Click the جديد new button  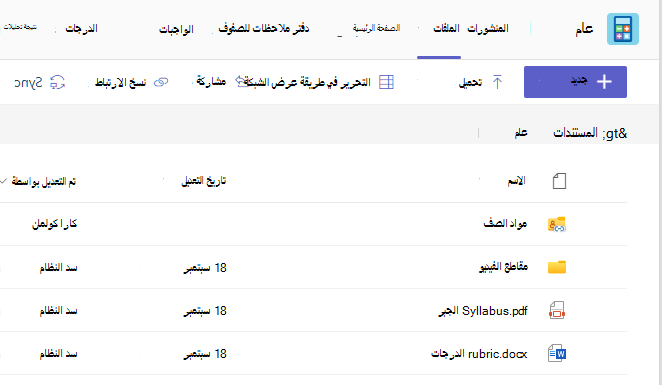(575, 82)
